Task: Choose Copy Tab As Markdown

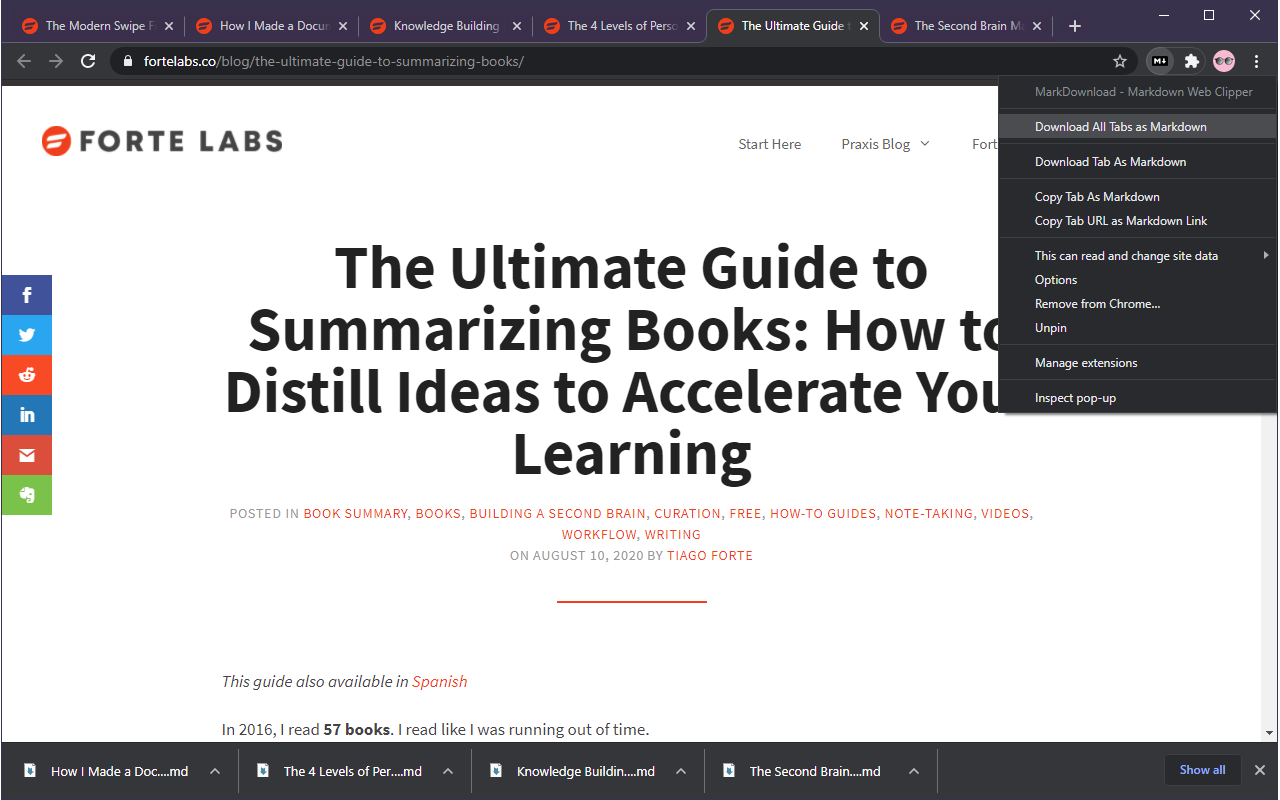Action: [x=1097, y=197]
